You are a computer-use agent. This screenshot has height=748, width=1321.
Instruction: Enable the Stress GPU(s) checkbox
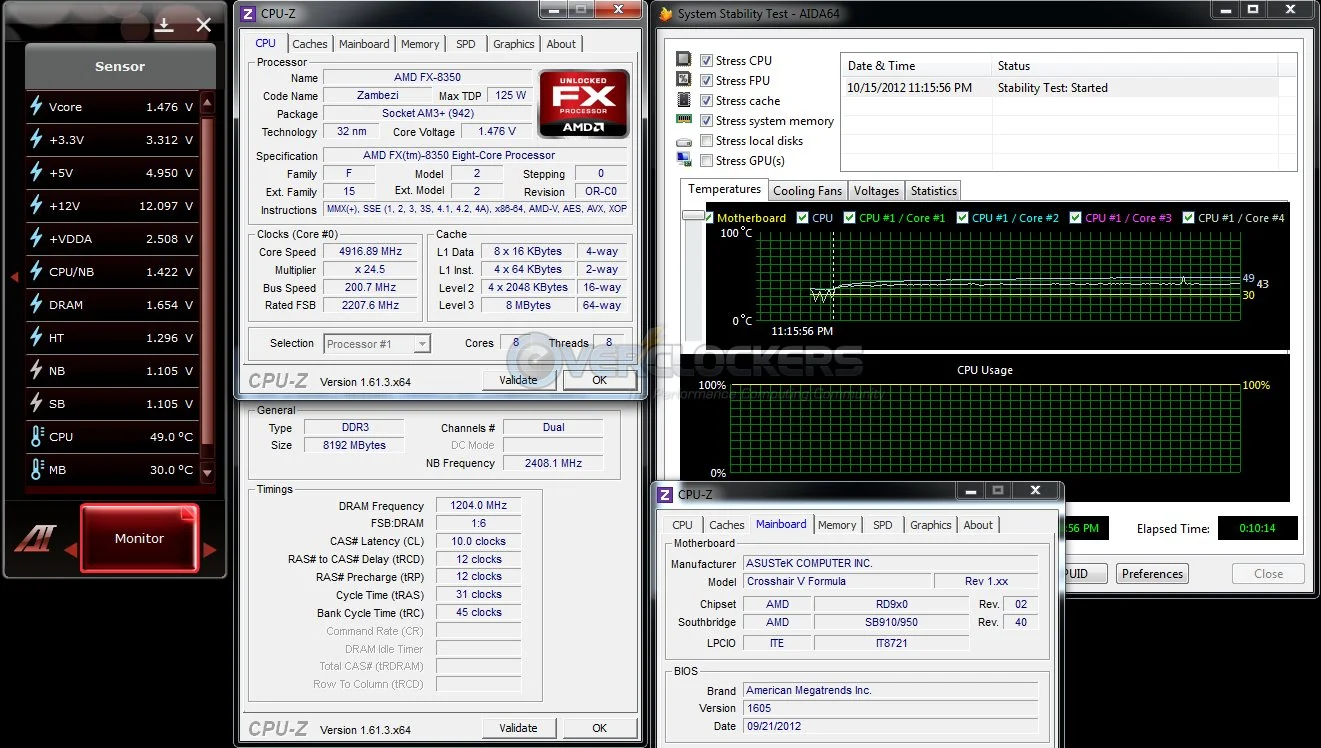pos(707,161)
